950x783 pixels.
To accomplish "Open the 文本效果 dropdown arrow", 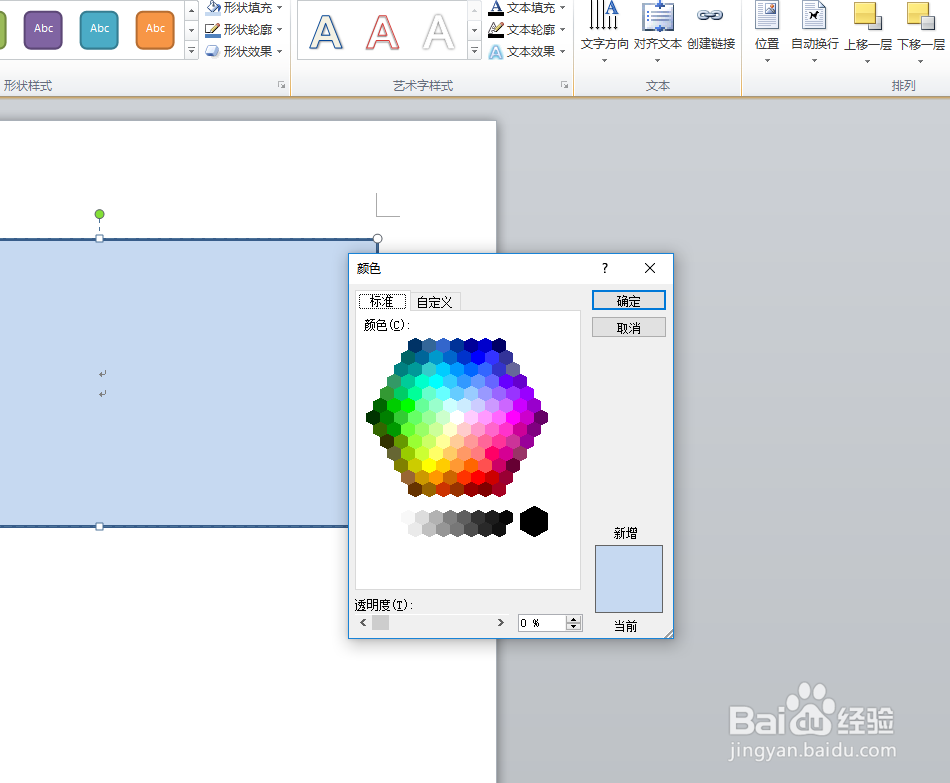I will point(562,52).
